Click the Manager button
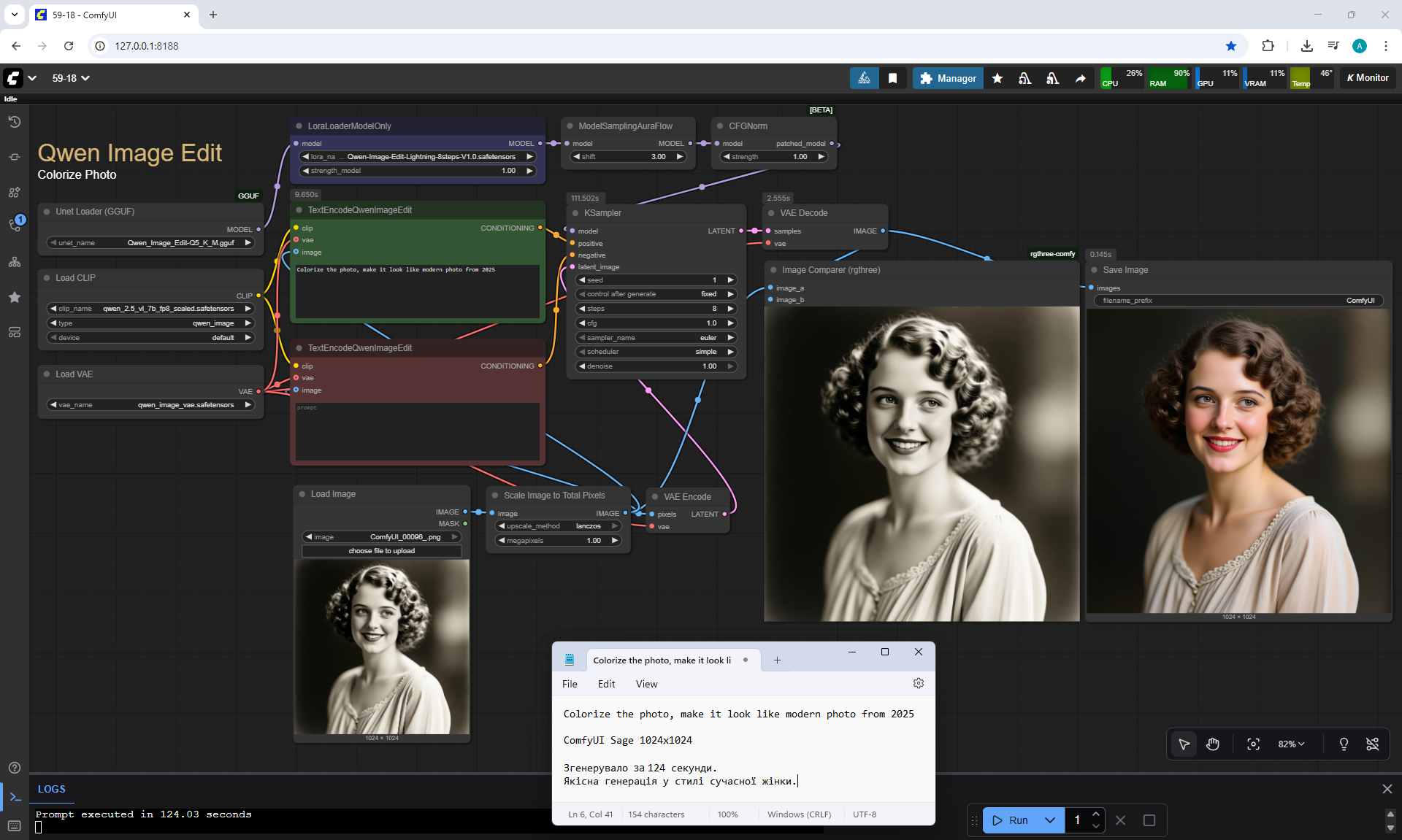Image resolution: width=1402 pixels, height=840 pixels. (948, 78)
